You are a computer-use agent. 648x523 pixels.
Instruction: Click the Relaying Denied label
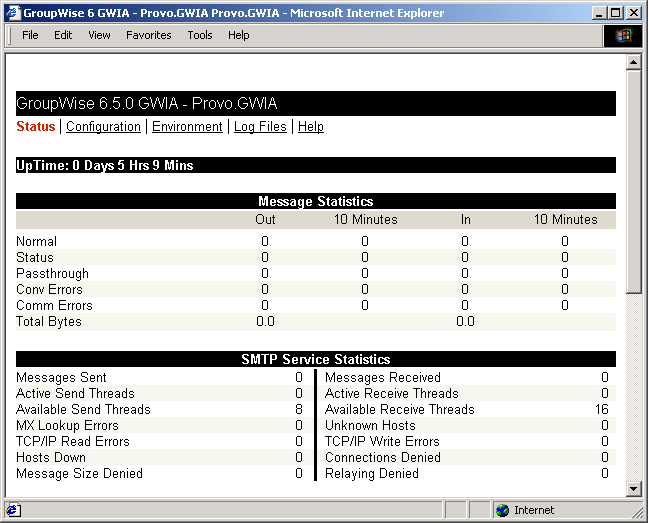[x=372, y=473]
